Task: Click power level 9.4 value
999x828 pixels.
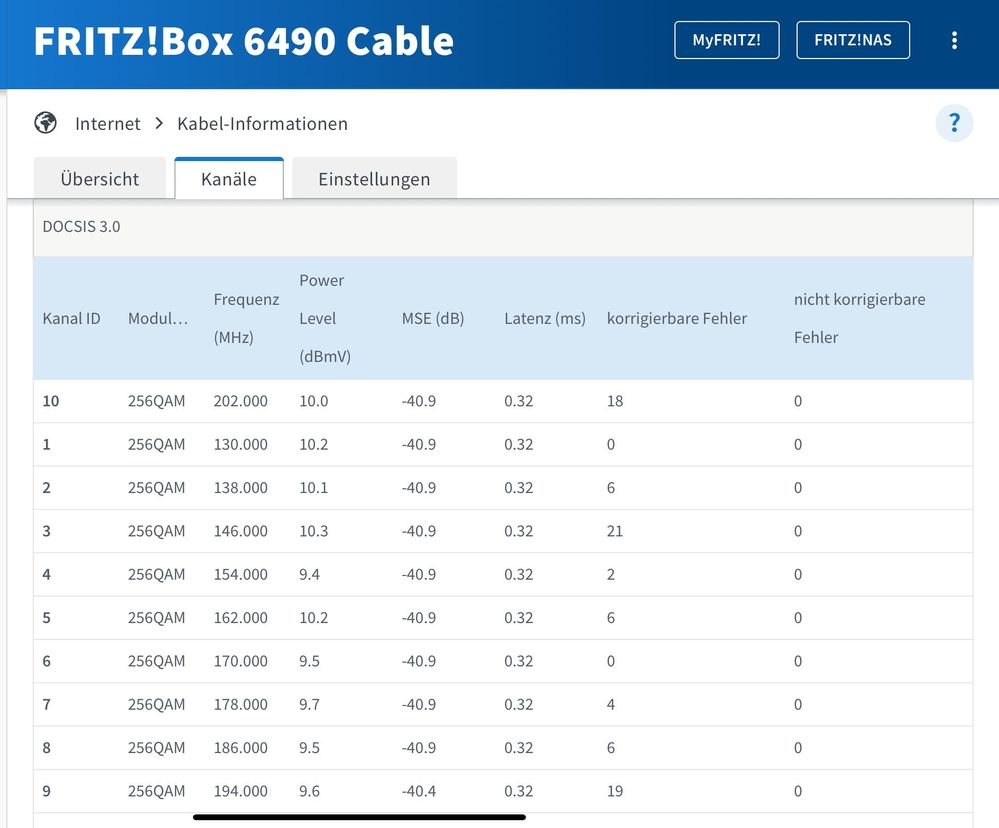Action: (x=310, y=575)
